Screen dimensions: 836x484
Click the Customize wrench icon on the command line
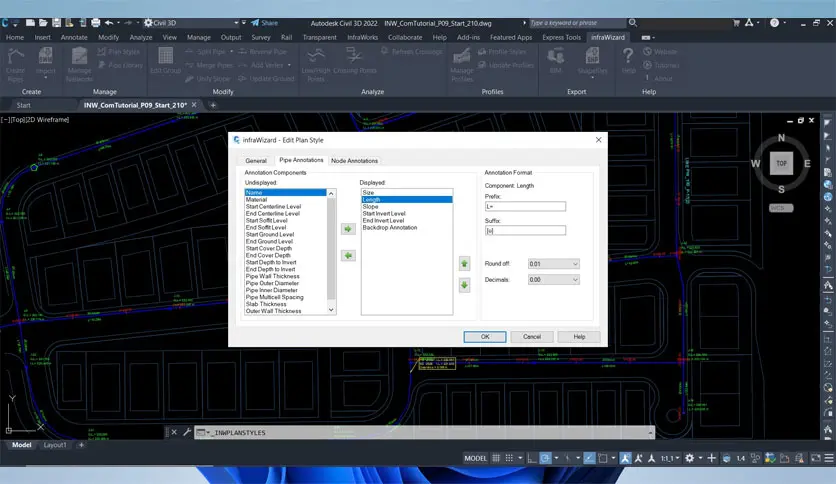point(187,432)
